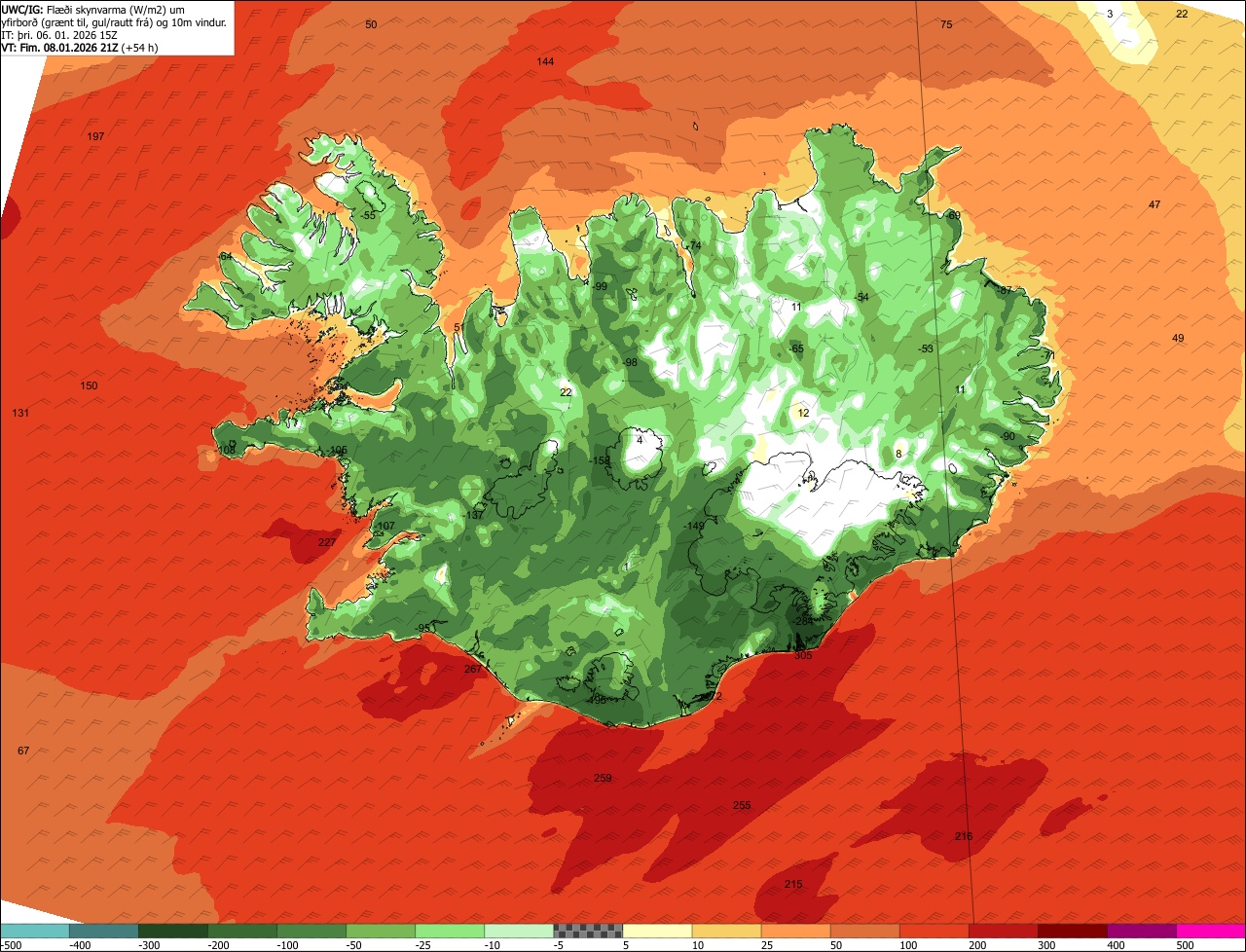
Task: Click the '-300' legend label
Action: coord(150,945)
